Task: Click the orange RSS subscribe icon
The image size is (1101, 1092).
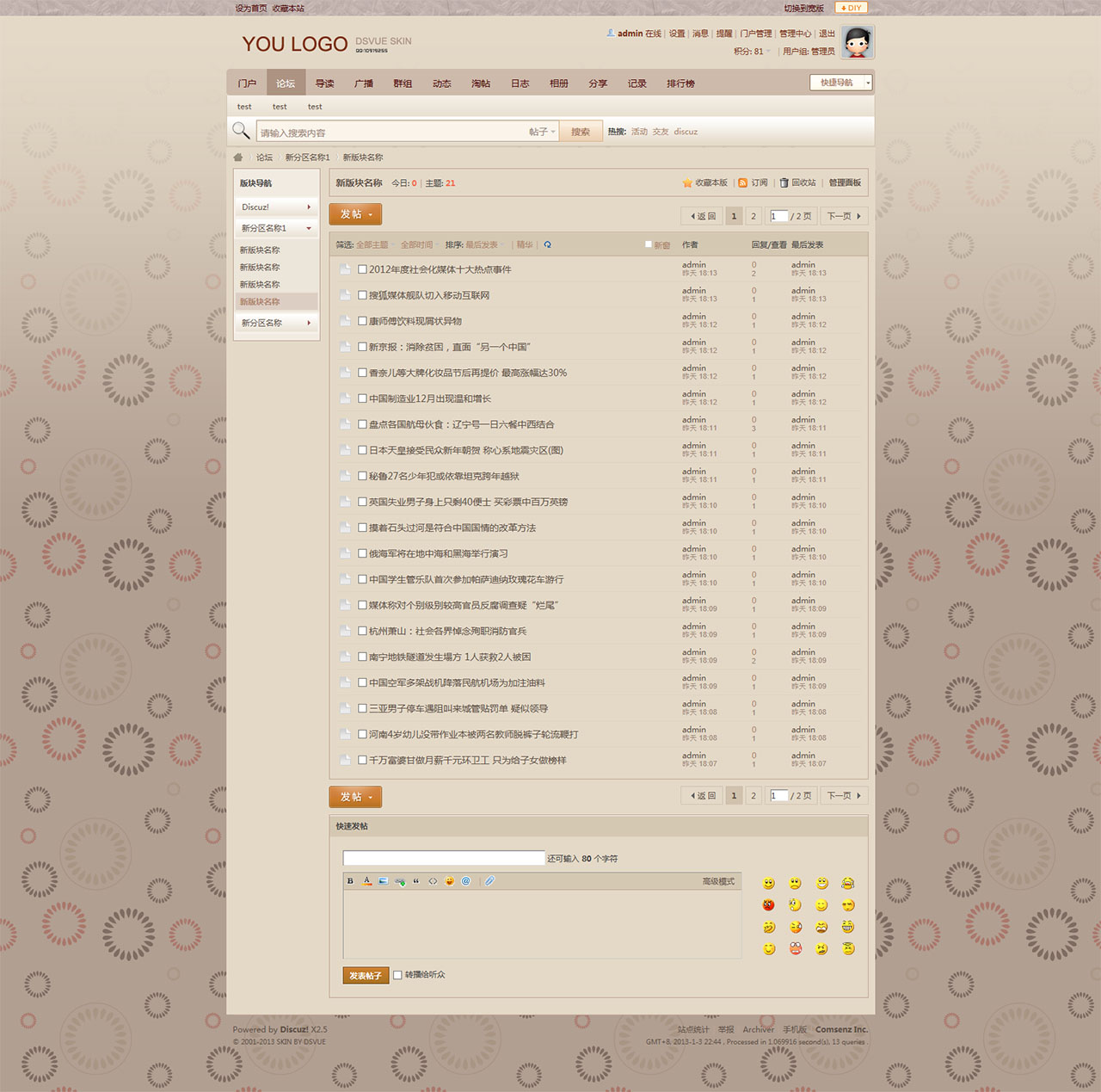Action: [x=743, y=183]
